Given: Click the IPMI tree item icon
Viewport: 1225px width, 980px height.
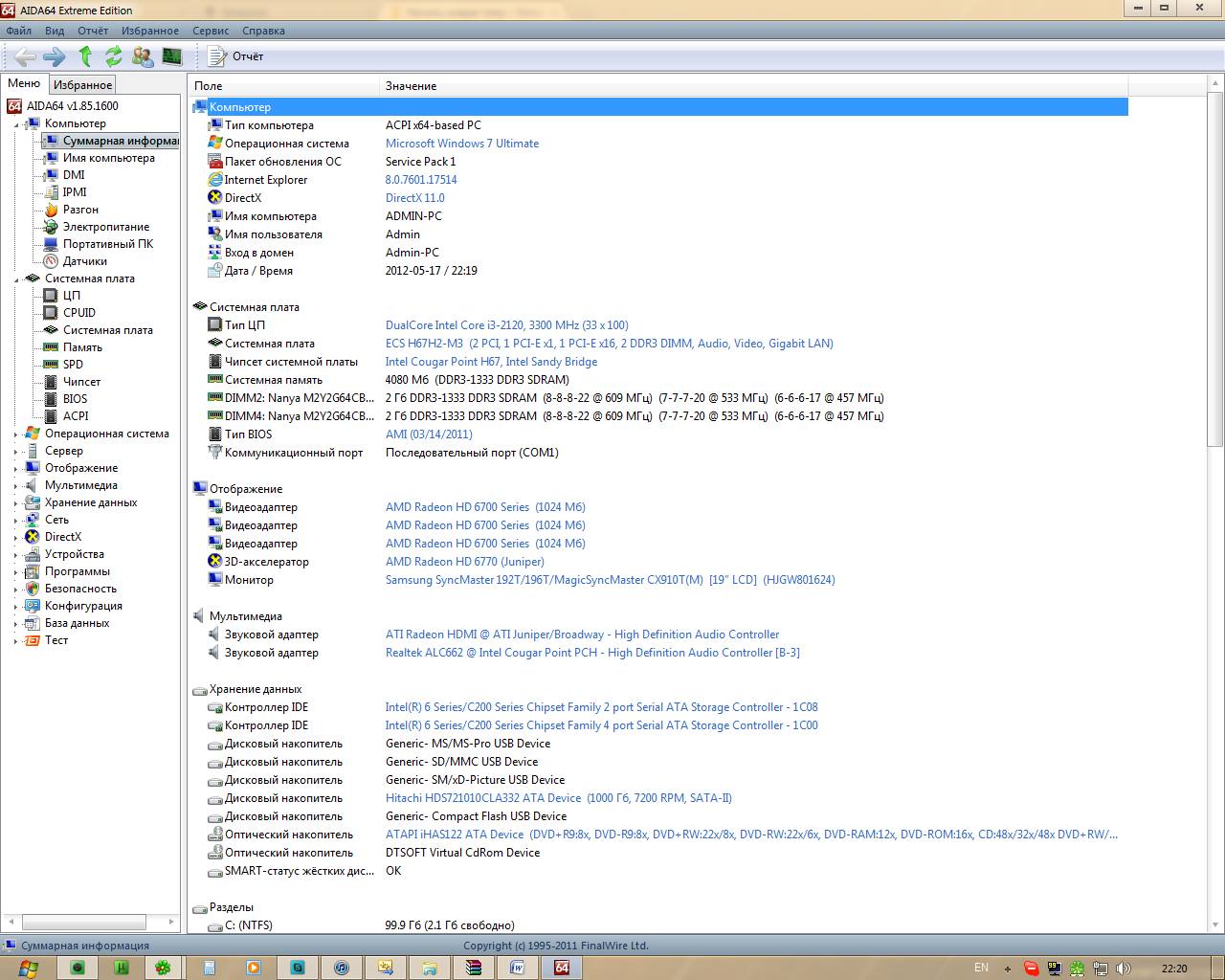Looking at the screenshot, I should coord(52,192).
